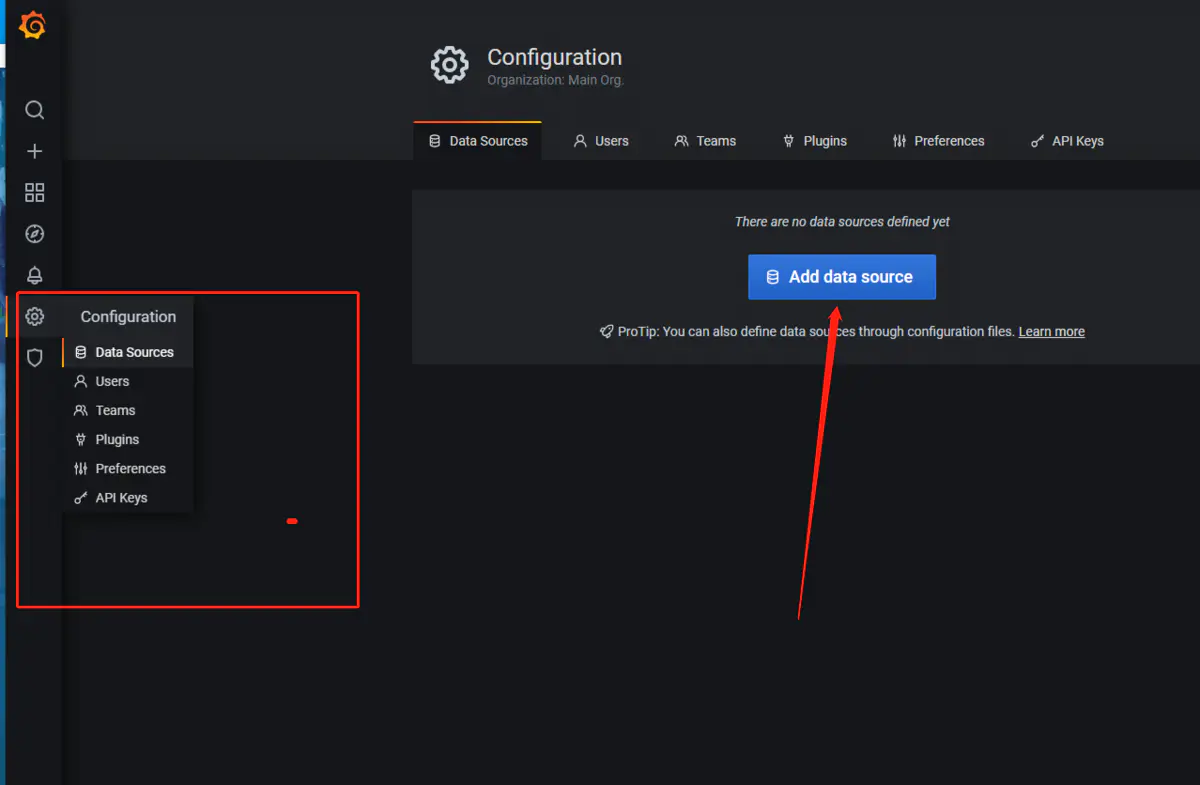Click the Configuration gear sidebar icon
The image size is (1200, 785).
(34, 316)
